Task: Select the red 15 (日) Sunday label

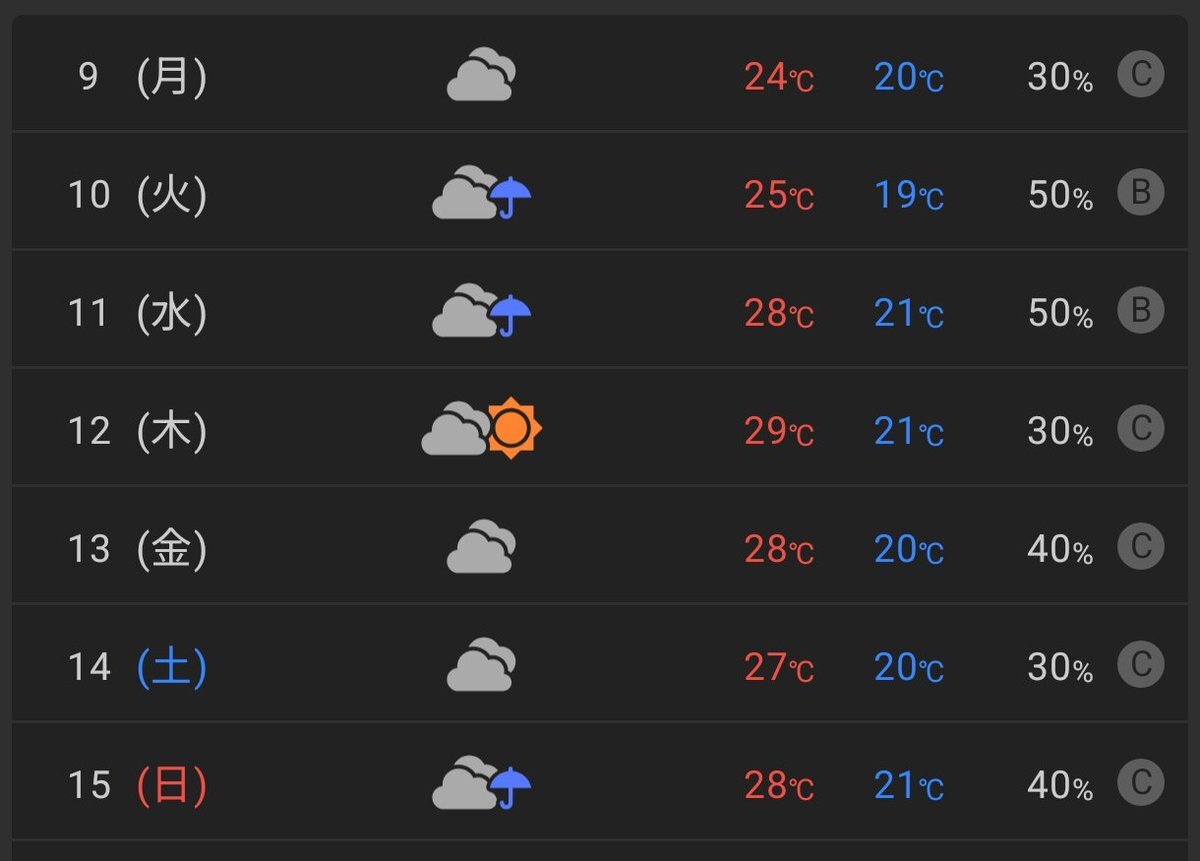Action: coord(138,785)
